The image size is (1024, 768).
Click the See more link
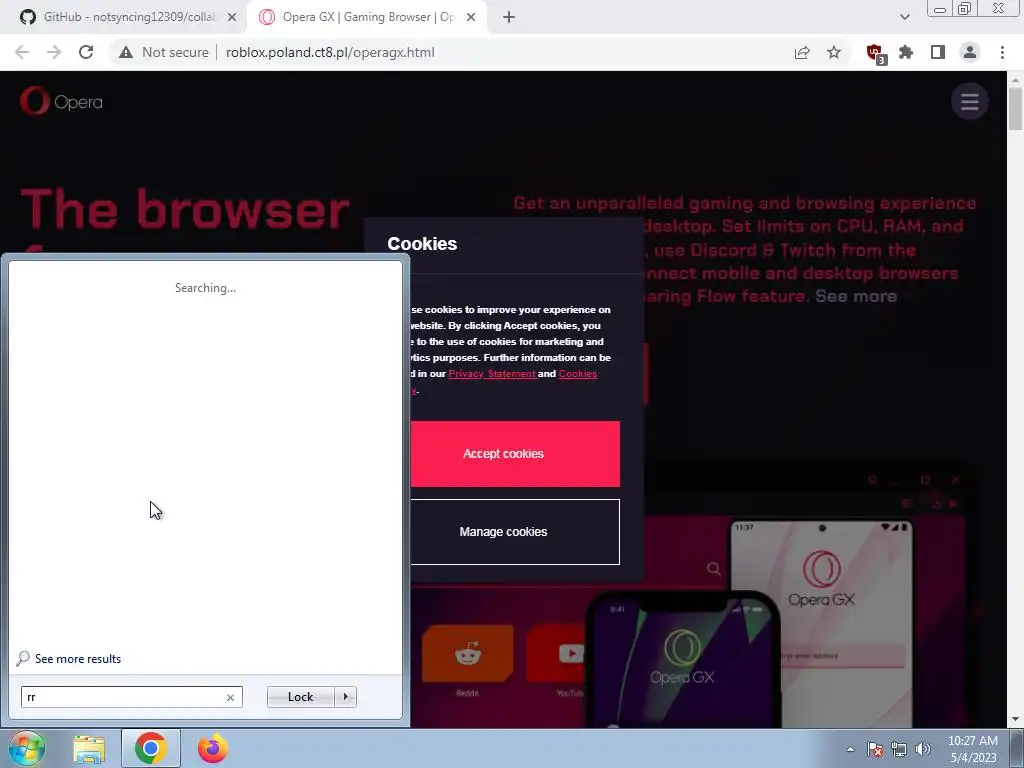pos(856,296)
